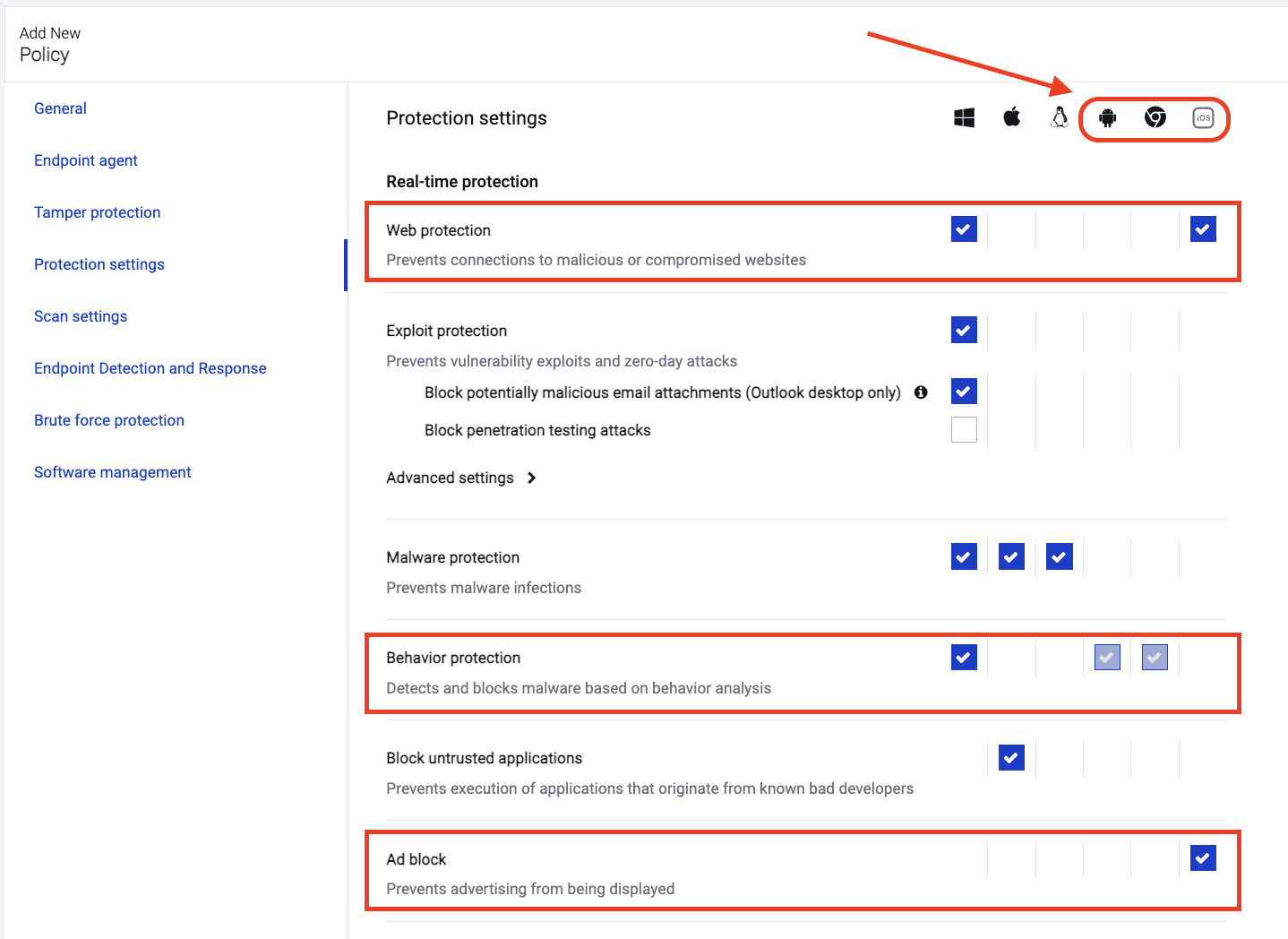Uncheck Web protection for Windows
1288x939 pixels.
coord(964,229)
